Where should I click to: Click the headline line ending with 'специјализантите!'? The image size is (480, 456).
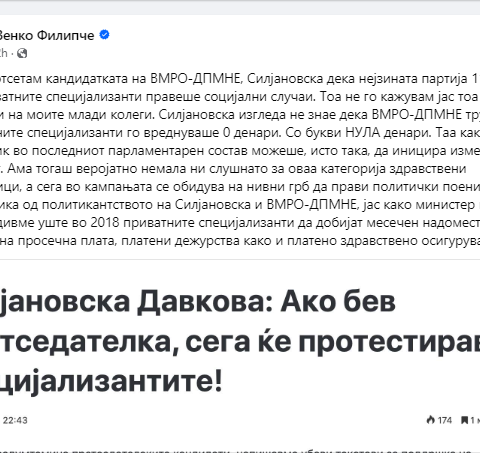tap(111, 381)
